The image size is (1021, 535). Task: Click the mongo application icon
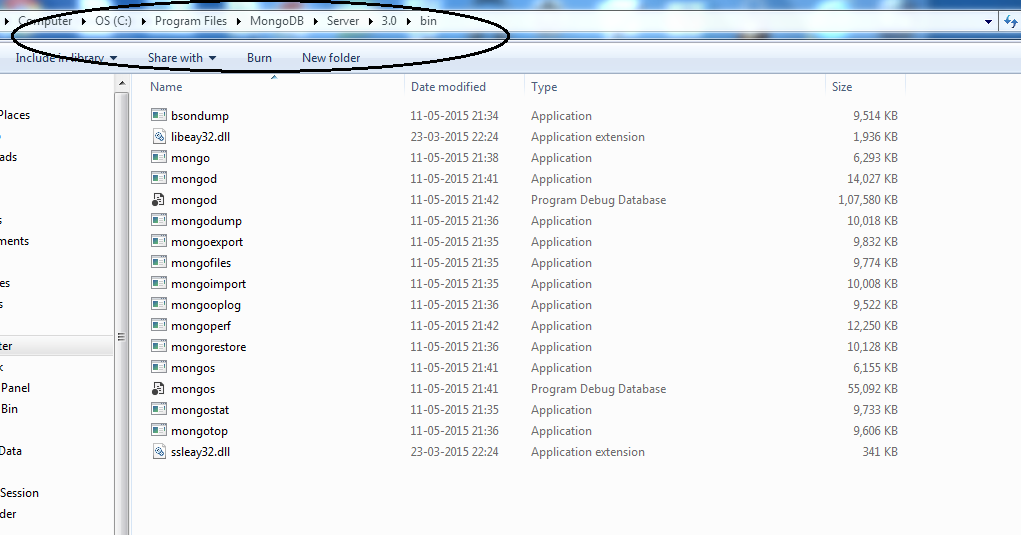[x=159, y=157]
